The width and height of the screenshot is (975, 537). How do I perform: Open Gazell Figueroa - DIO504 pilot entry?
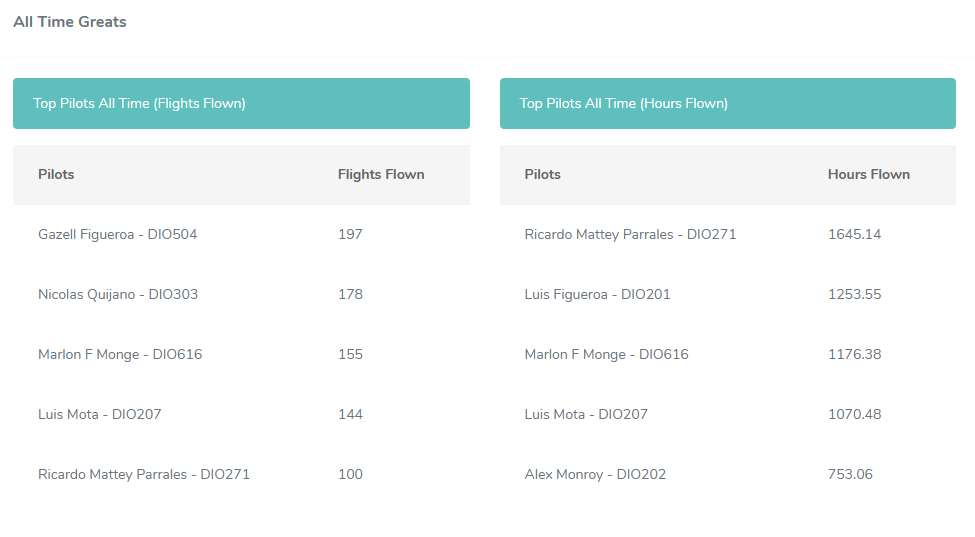[x=117, y=234]
